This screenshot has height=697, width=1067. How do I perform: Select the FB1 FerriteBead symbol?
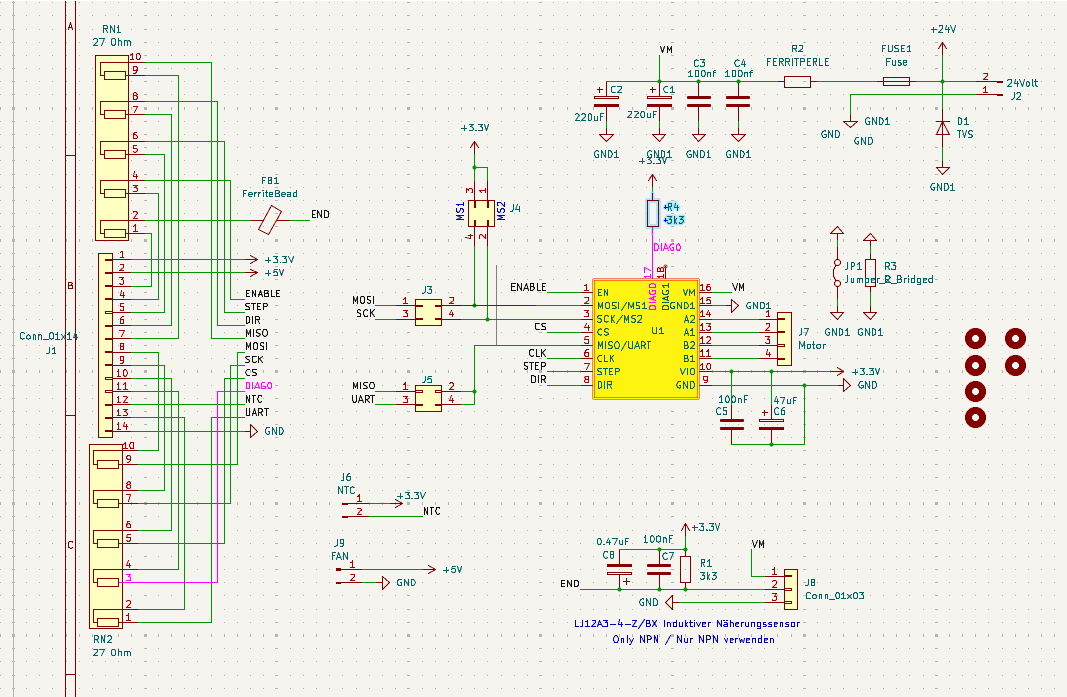tap(269, 221)
